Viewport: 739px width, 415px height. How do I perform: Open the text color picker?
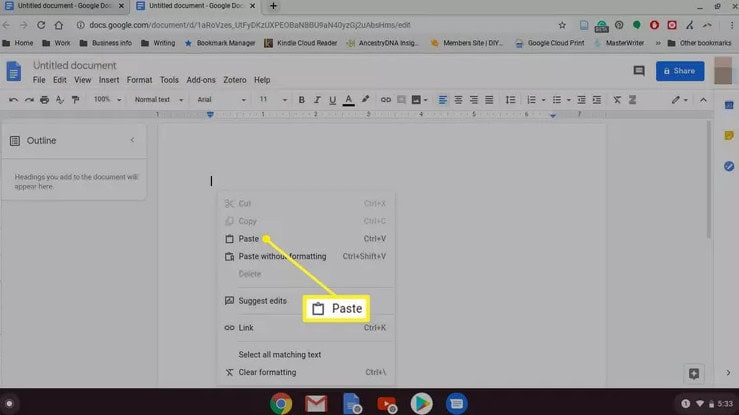[x=348, y=100]
